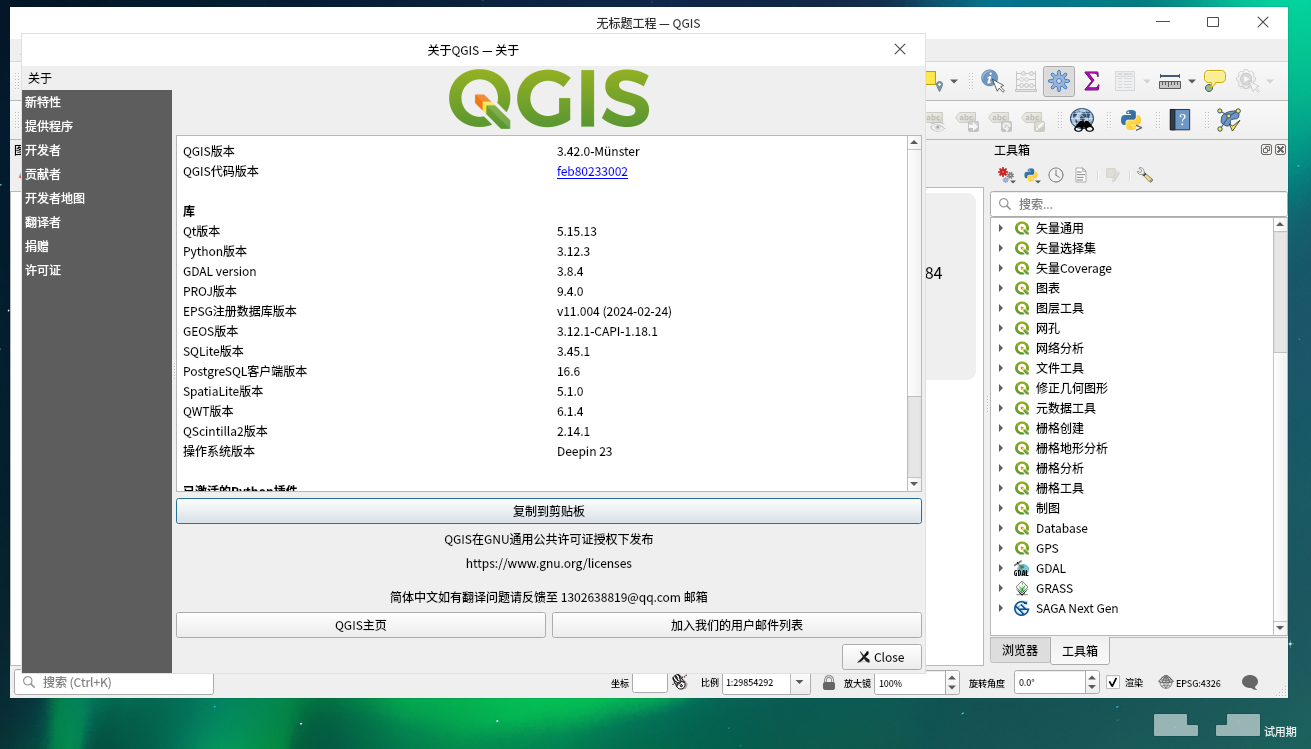Select the Measure line ruler tool

point(1170,82)
